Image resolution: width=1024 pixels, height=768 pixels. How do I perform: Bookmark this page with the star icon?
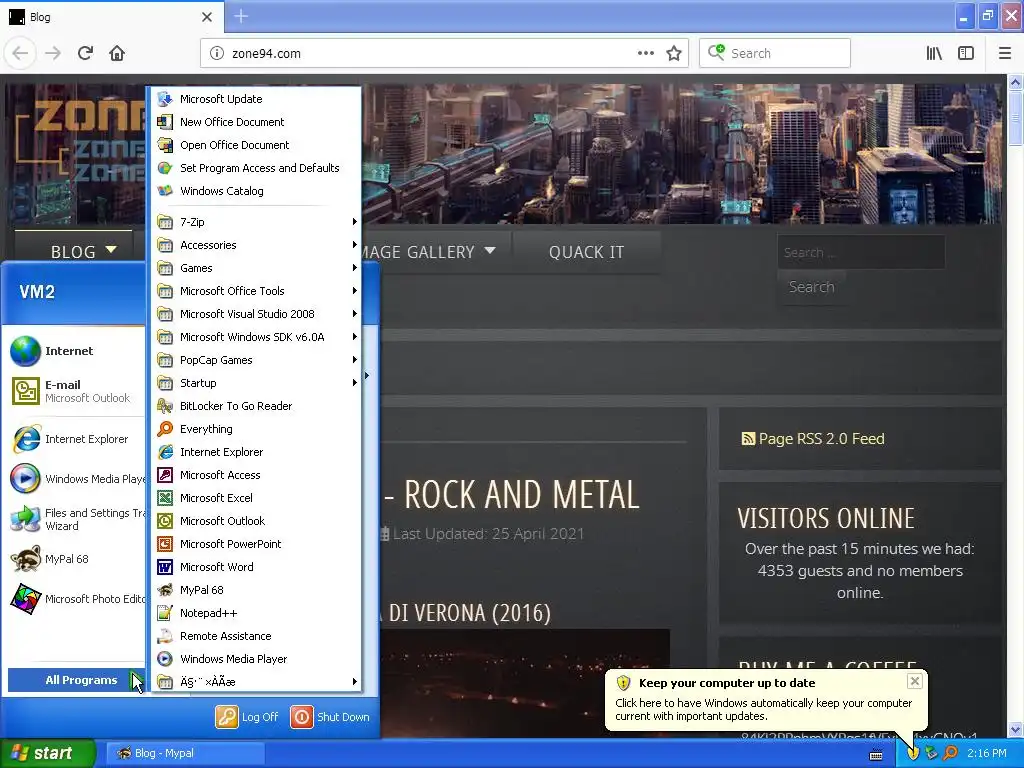(x=674, y=53)
